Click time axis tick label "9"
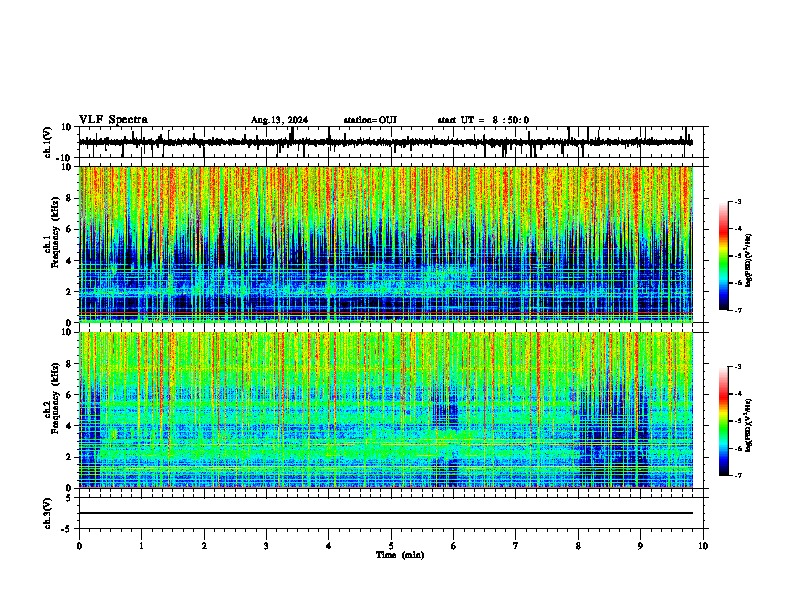This screenshot has height=612, width=792. tap(640, 546)
